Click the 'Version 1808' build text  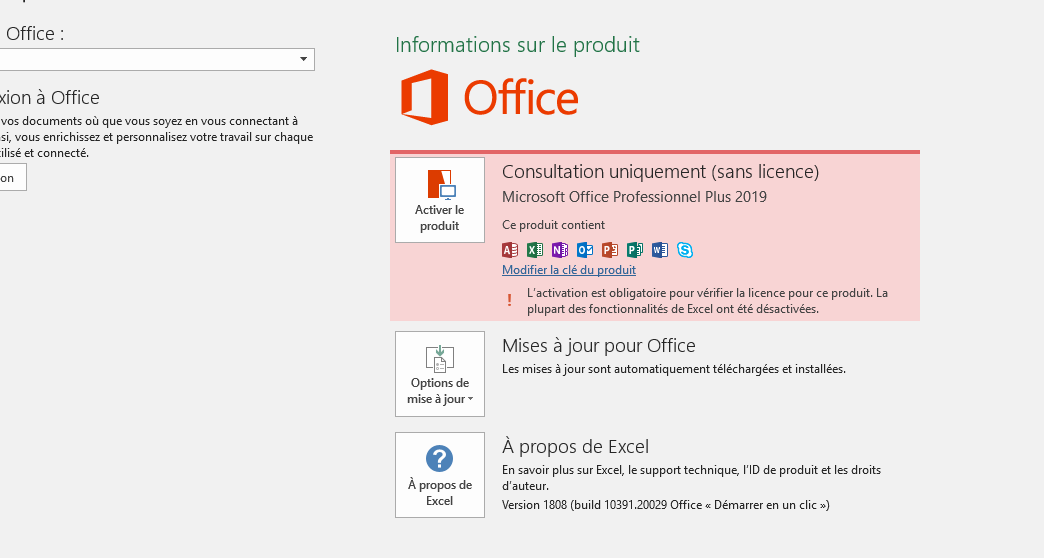pos(666,505)
